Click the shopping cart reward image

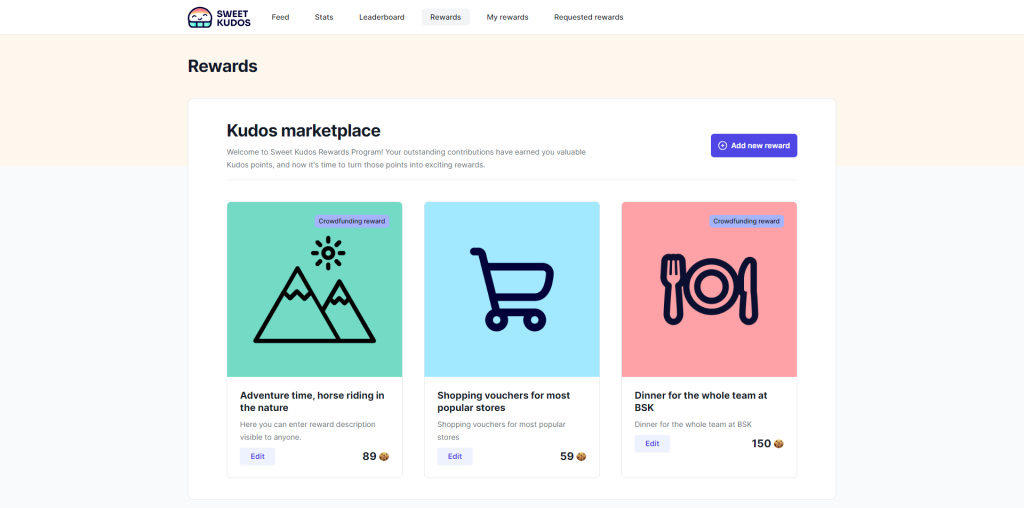511,288
